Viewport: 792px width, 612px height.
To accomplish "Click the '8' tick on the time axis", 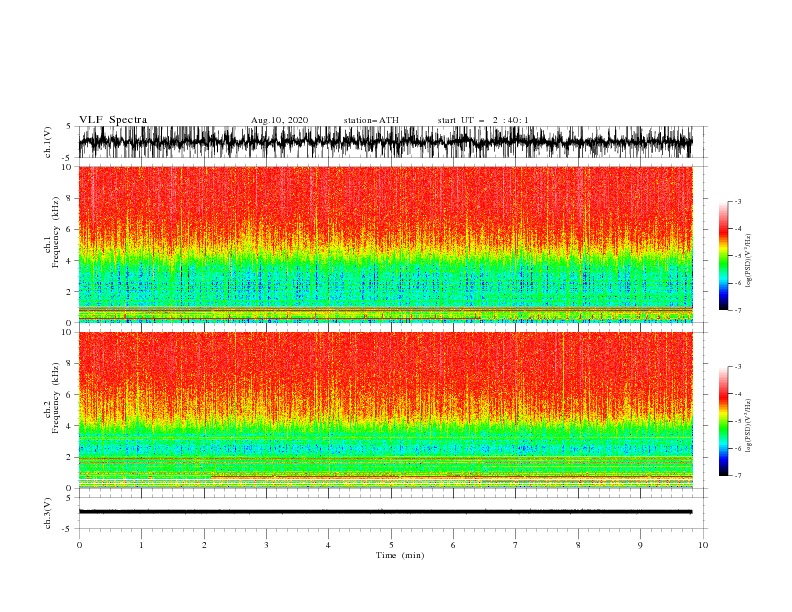I will (x=578, y=545).
